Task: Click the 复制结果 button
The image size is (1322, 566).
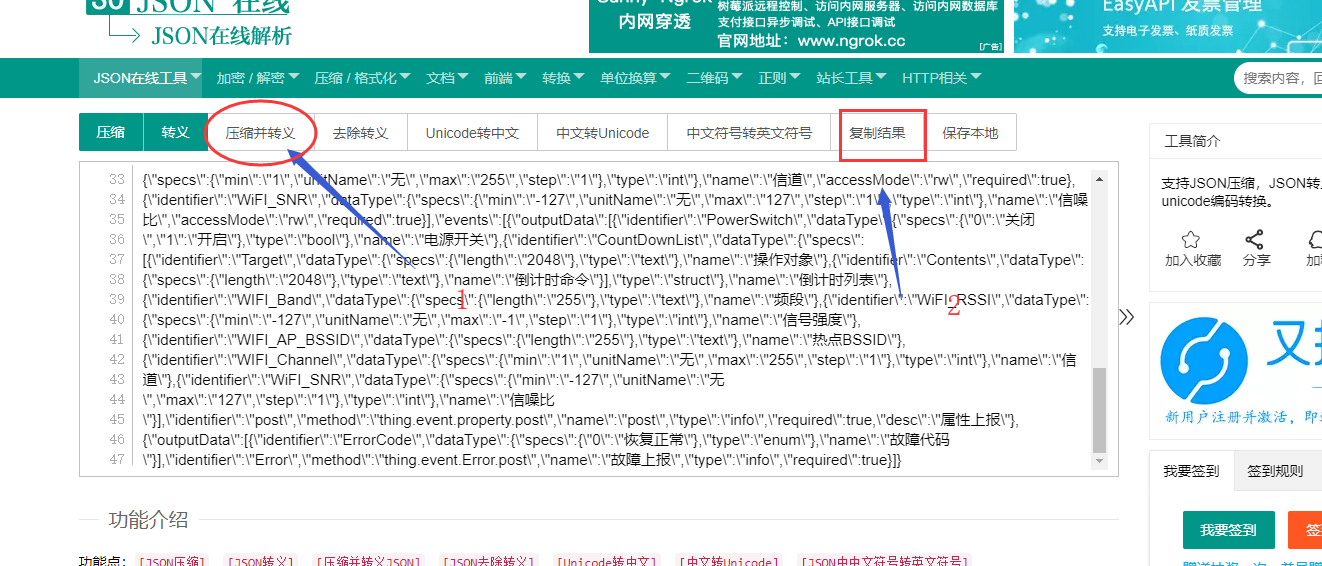Action: point(878,133)
